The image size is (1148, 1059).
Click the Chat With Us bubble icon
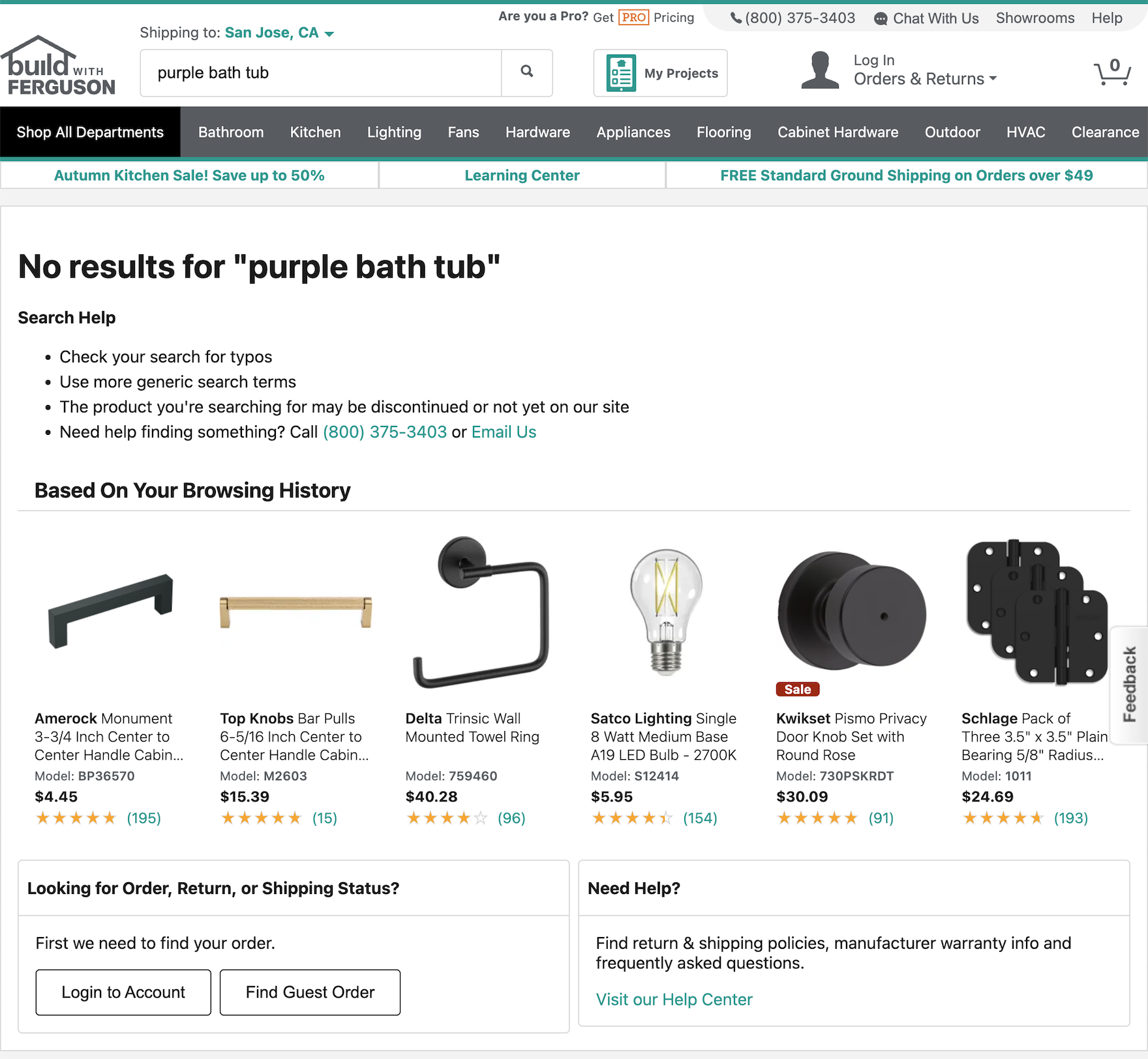881,19
